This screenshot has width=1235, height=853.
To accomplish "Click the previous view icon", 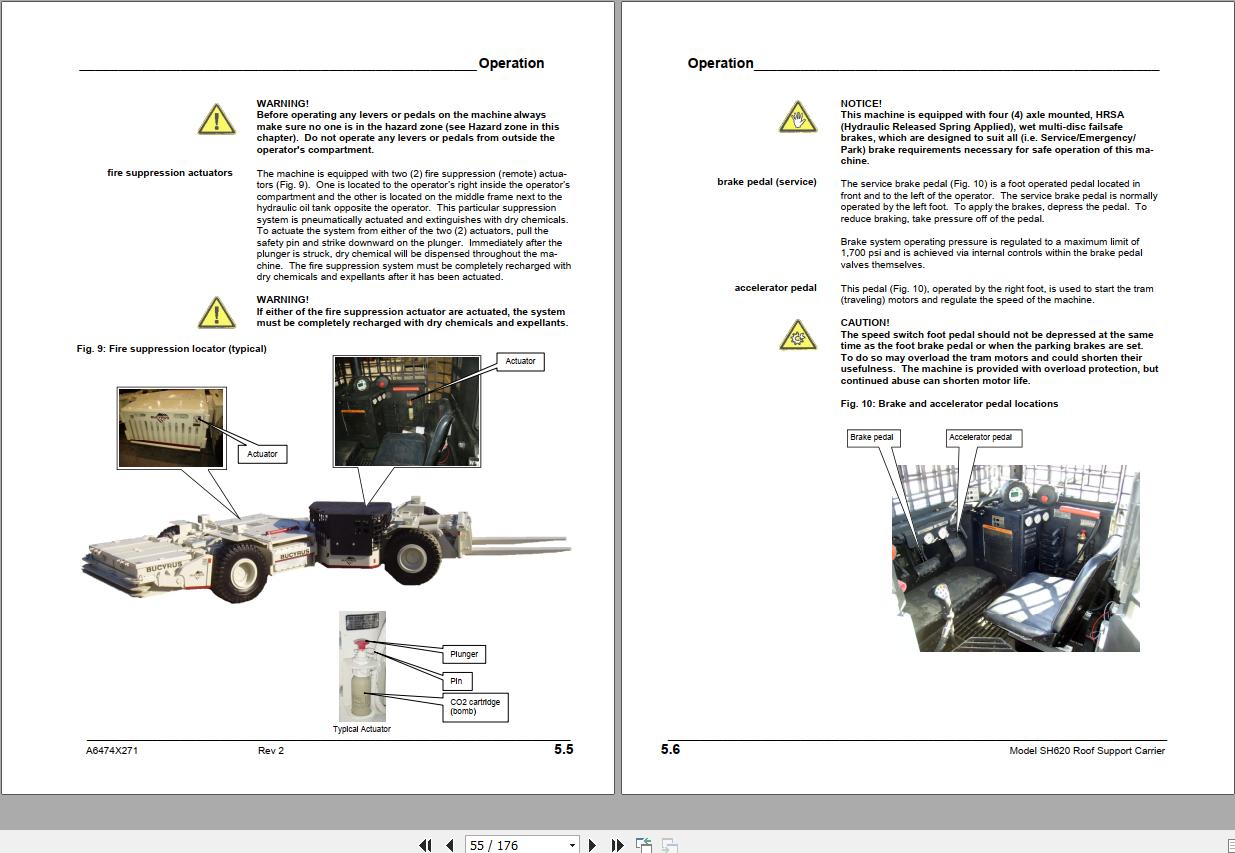I will click(642, 845).
